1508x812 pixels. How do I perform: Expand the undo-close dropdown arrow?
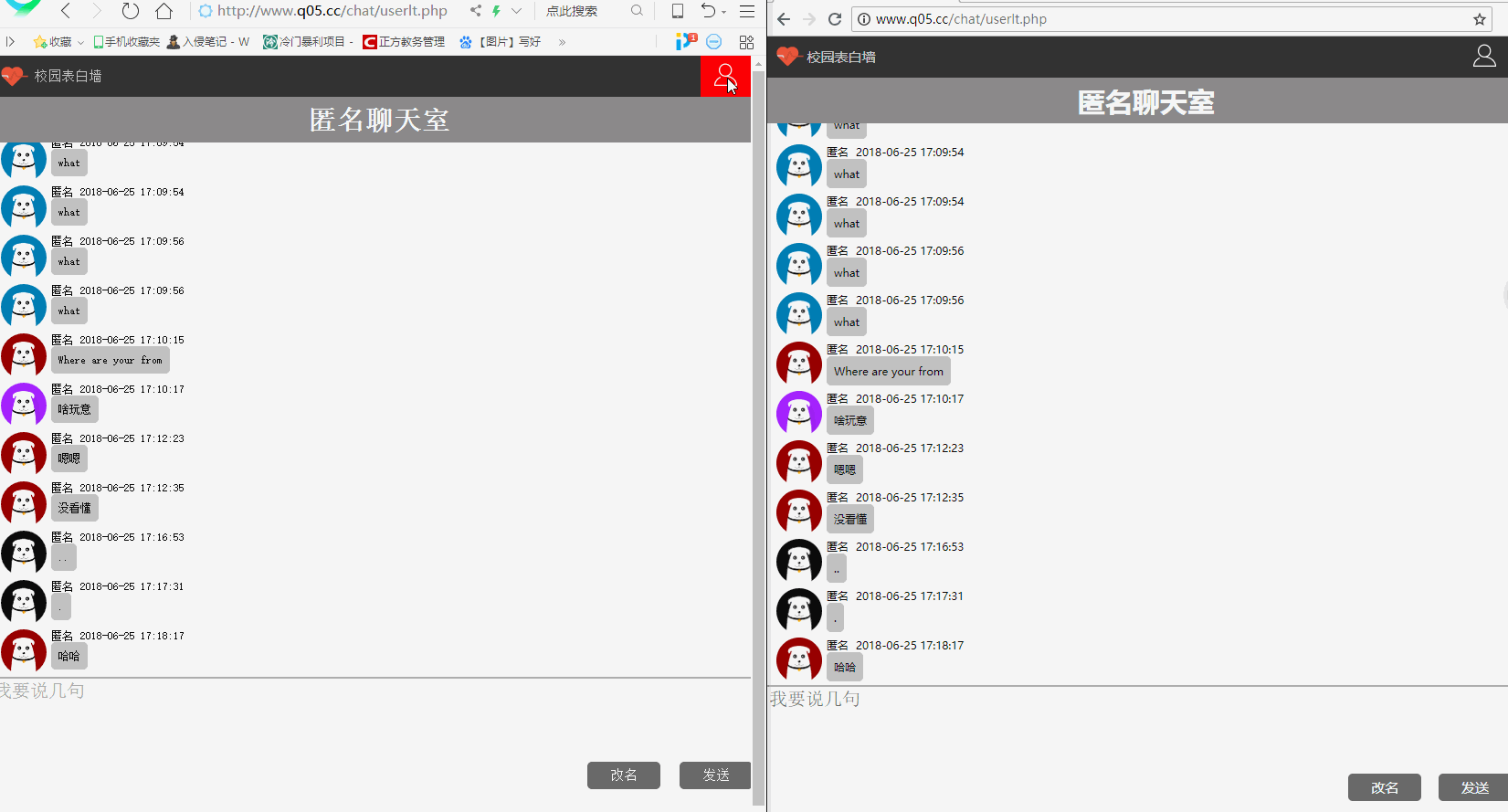[x=724, y=12]
